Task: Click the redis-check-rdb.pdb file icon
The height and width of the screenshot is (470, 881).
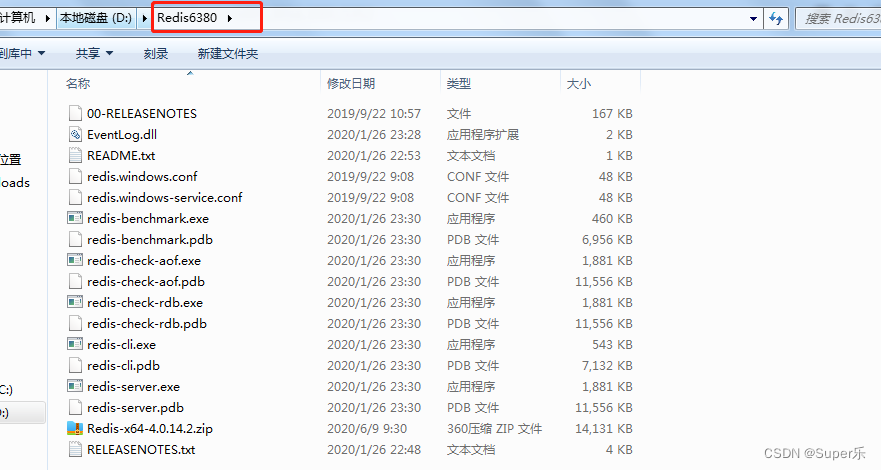Action: point(75,323)
